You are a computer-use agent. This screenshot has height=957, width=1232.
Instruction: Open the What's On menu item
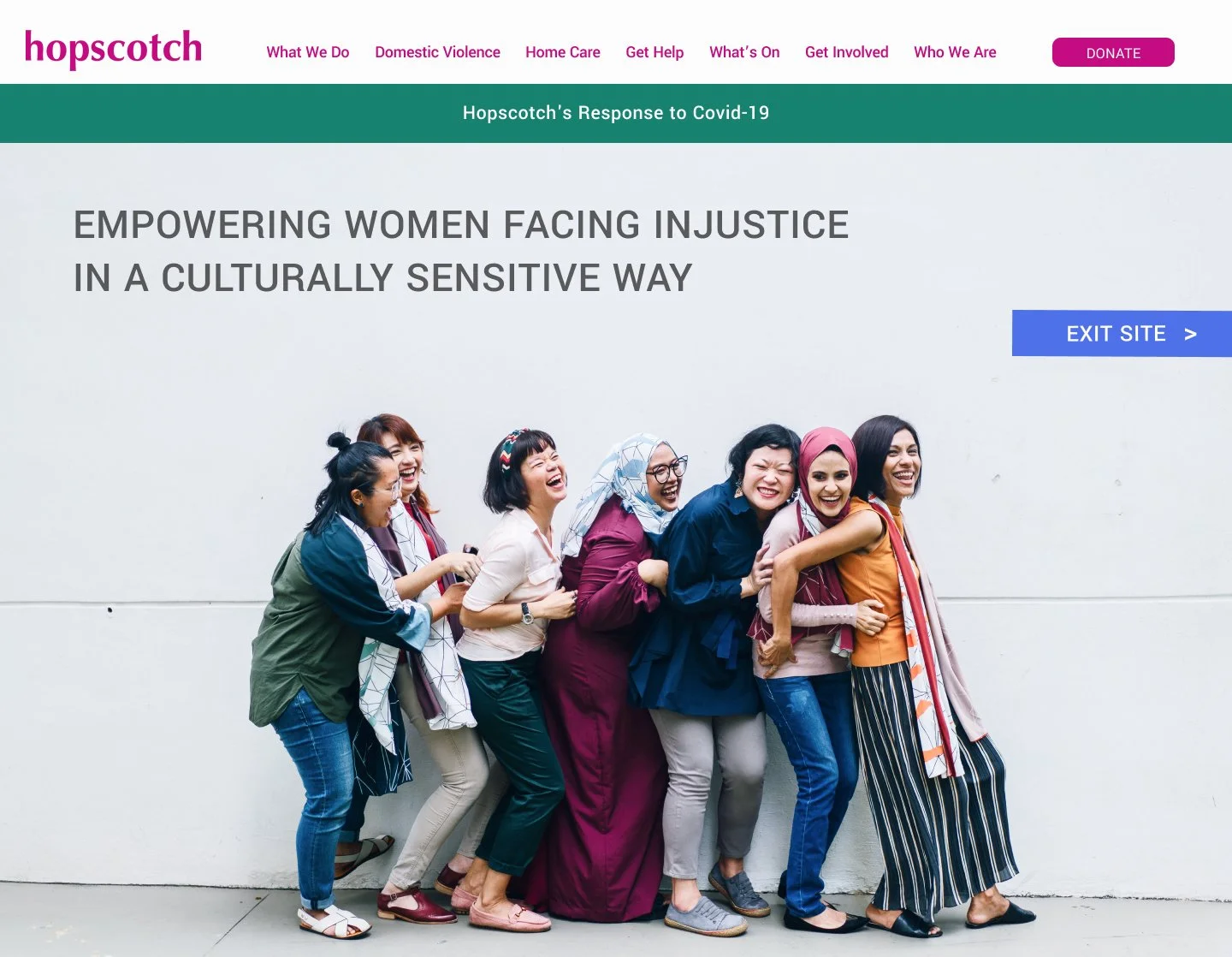click(x=744, y=52)
